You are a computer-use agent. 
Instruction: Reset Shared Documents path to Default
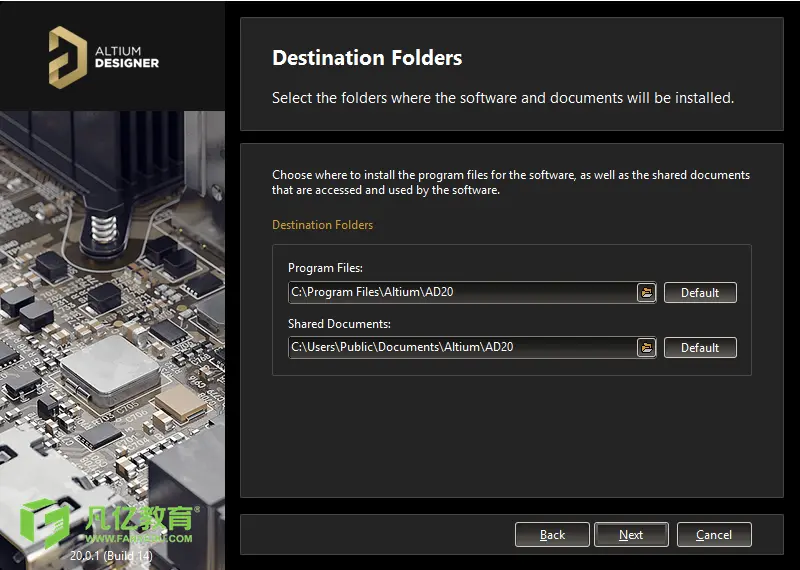click(700, 348)
